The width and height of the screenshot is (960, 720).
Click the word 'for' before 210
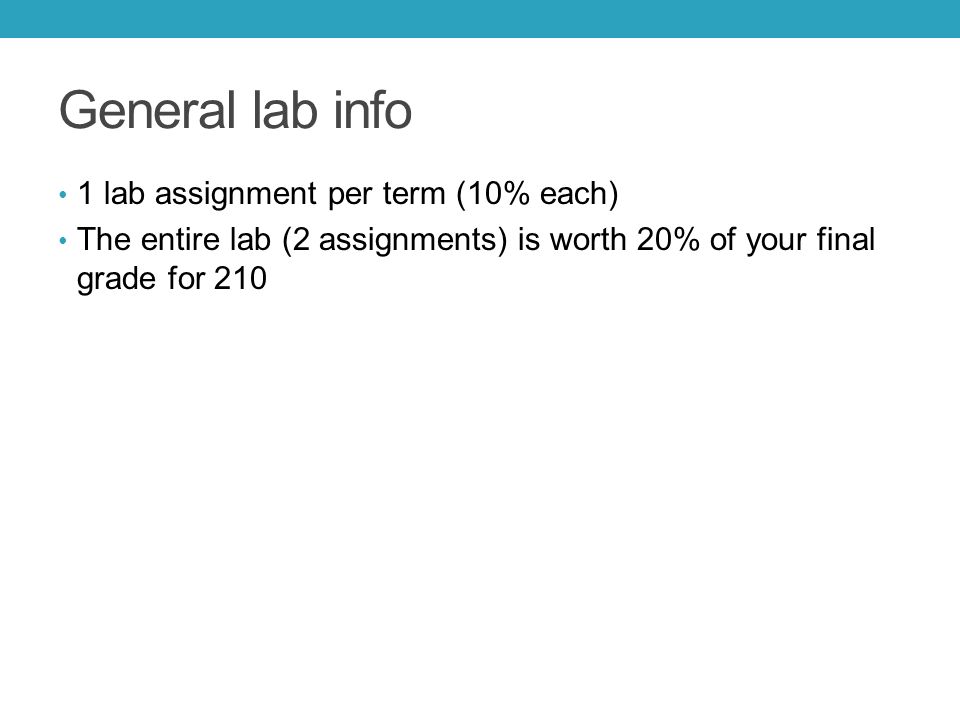186,279
